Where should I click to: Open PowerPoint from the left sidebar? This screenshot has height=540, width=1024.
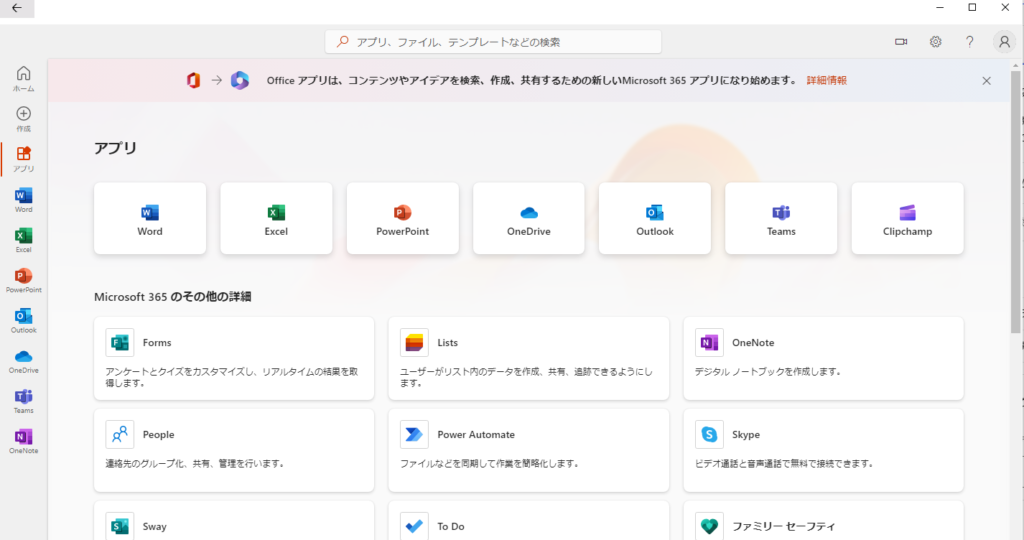(x=24, y=280)
